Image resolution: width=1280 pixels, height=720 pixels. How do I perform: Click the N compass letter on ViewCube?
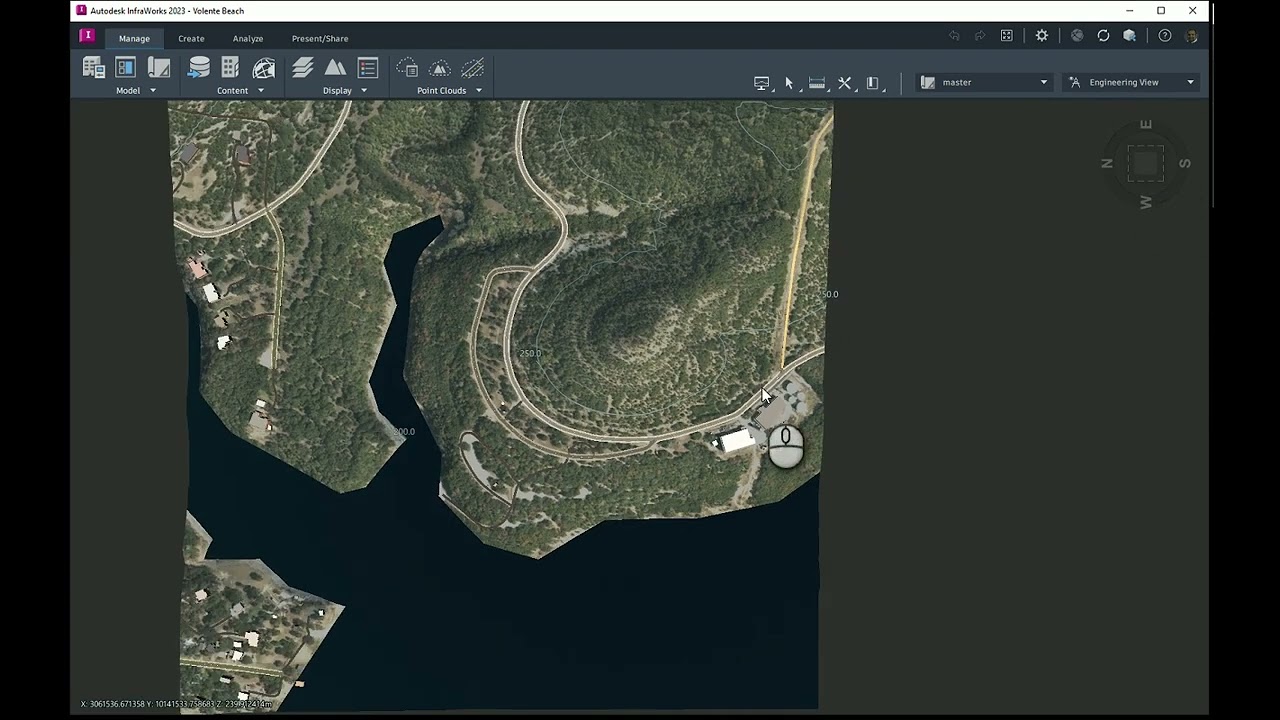point(1107,163)
